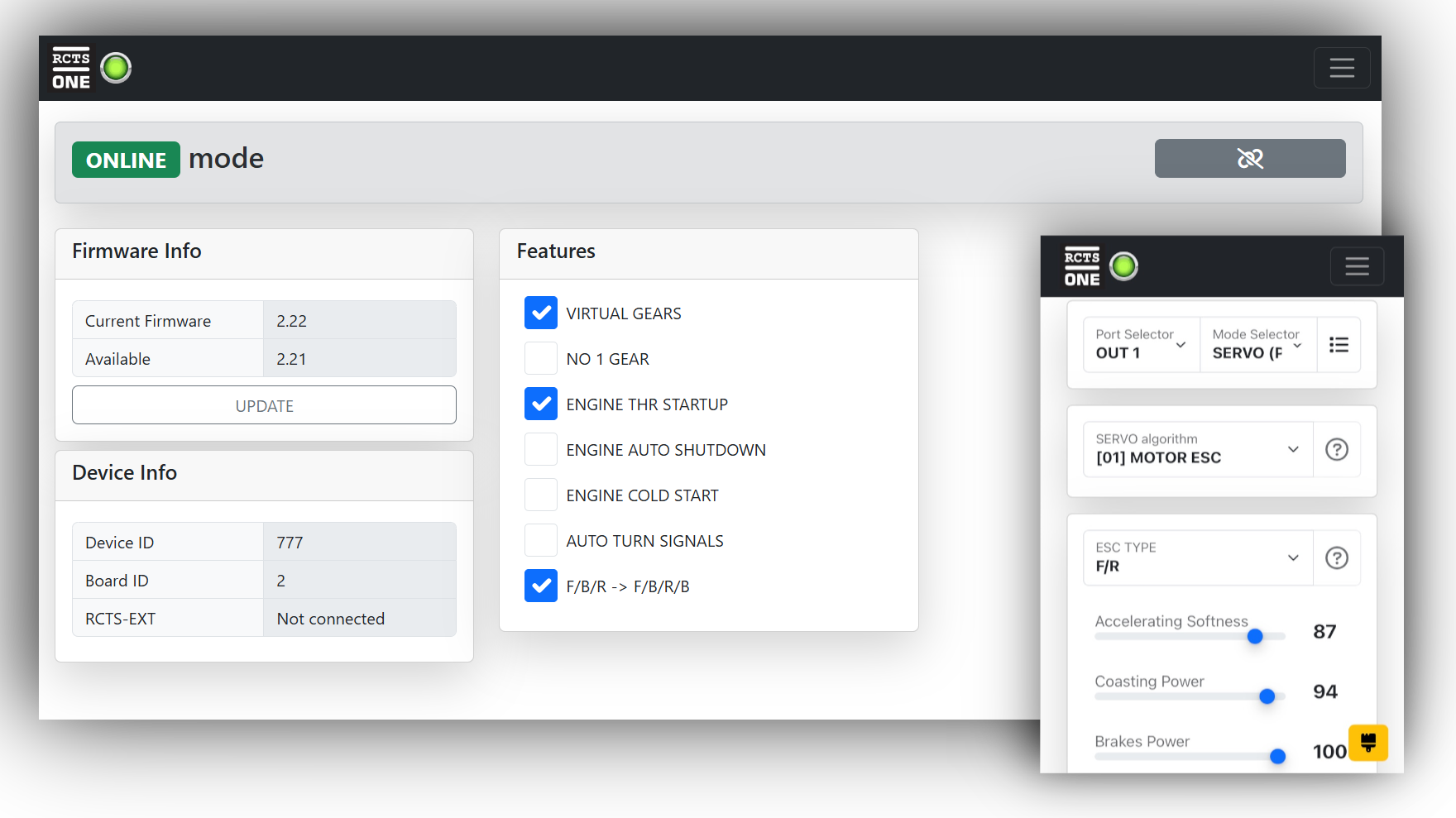Expand the SERVO algorithm dropdown
This screenshot has width=1456, height=818.
[1198, 449]
